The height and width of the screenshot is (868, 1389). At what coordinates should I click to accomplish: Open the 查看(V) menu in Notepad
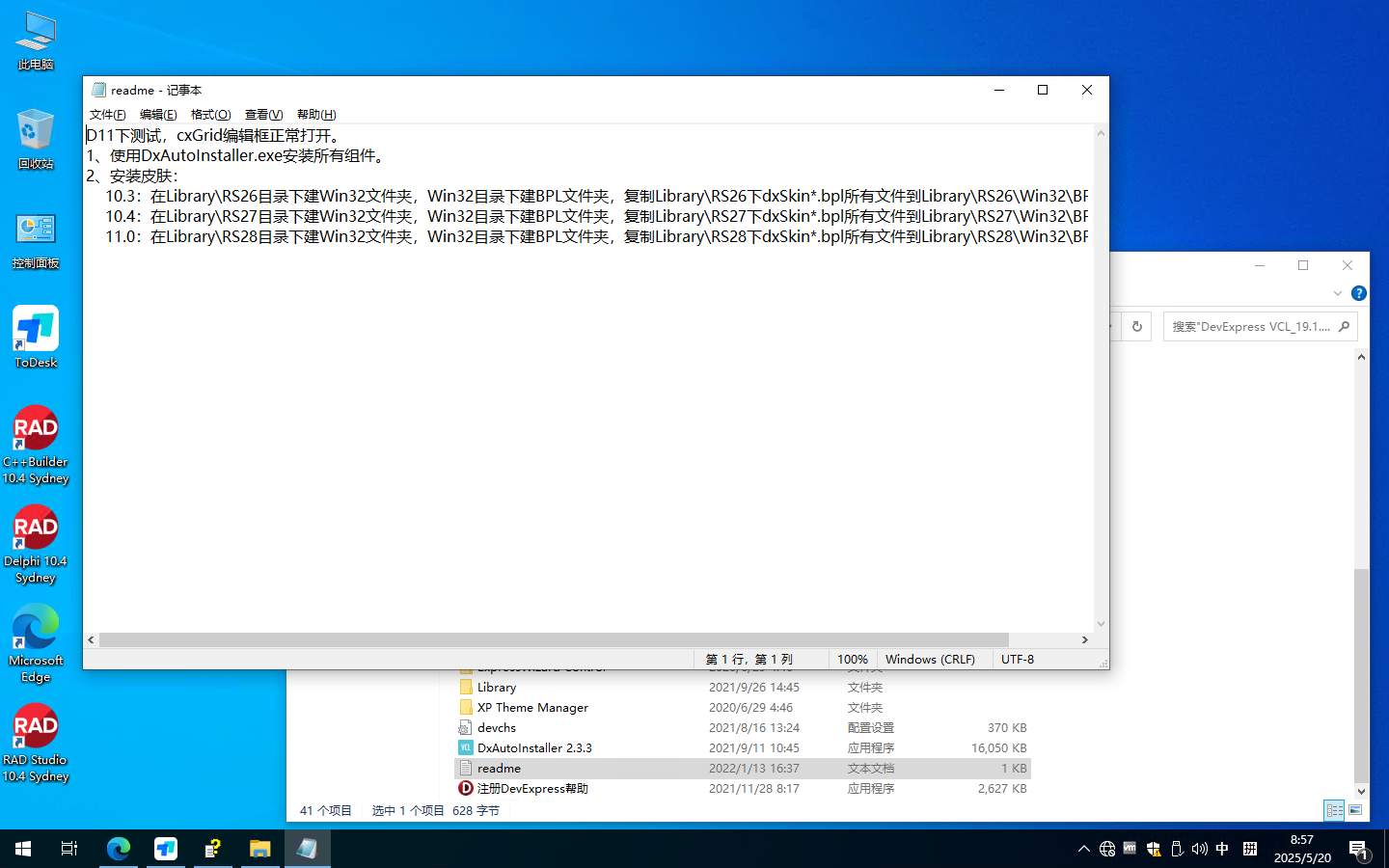pos(263,114)
